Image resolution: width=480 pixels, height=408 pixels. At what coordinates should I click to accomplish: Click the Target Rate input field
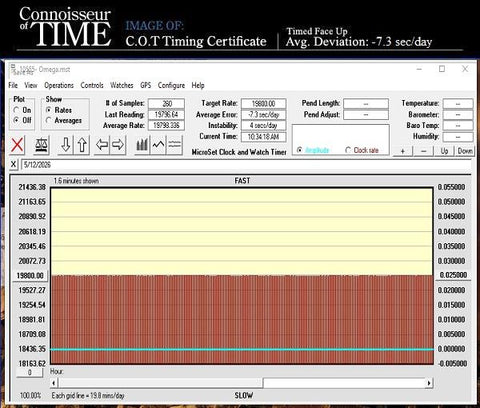[x=263, y=104]
